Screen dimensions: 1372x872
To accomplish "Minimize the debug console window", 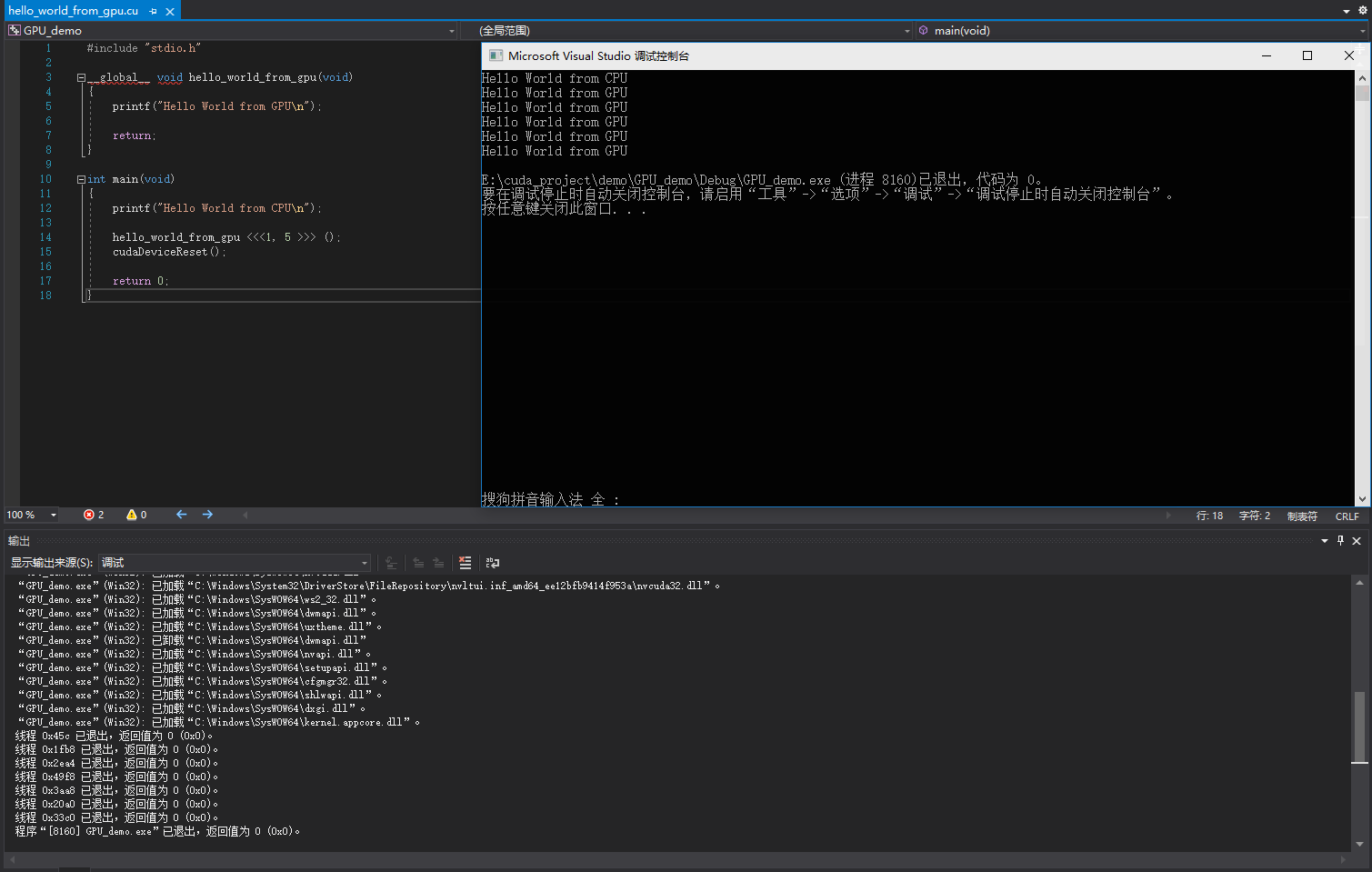I will click(1266, 55).
